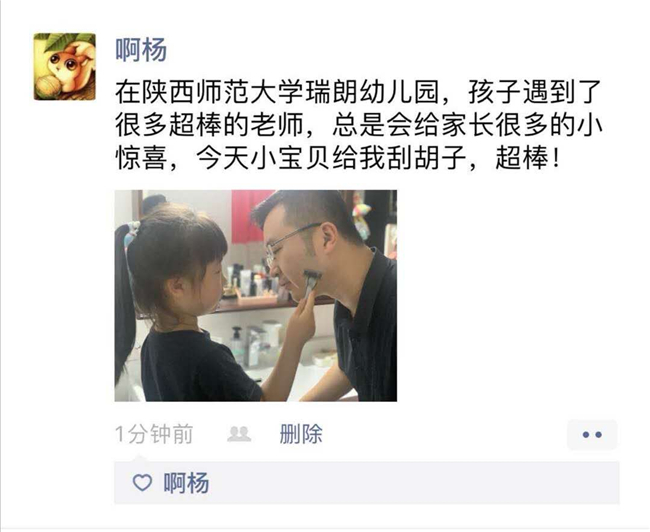Tap the walnut at the bottom of the avatar

pyautogui.click(x=49, y=86)
